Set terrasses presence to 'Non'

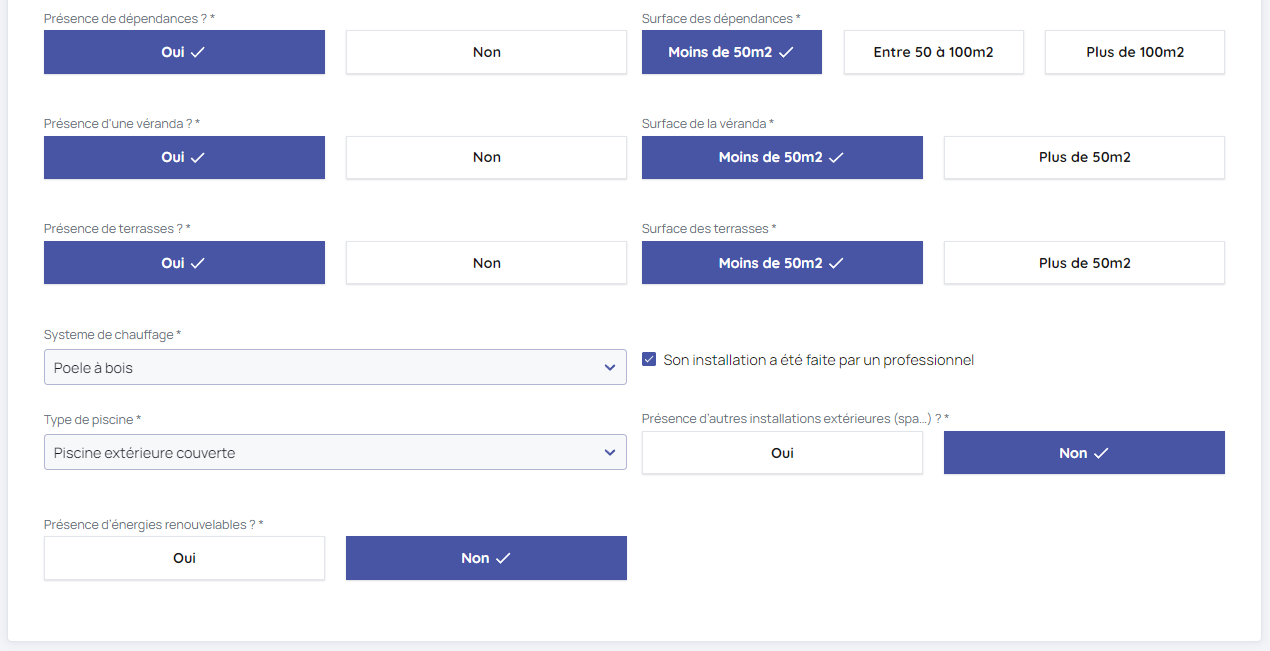pyautogui.click(x=486, y=263)
